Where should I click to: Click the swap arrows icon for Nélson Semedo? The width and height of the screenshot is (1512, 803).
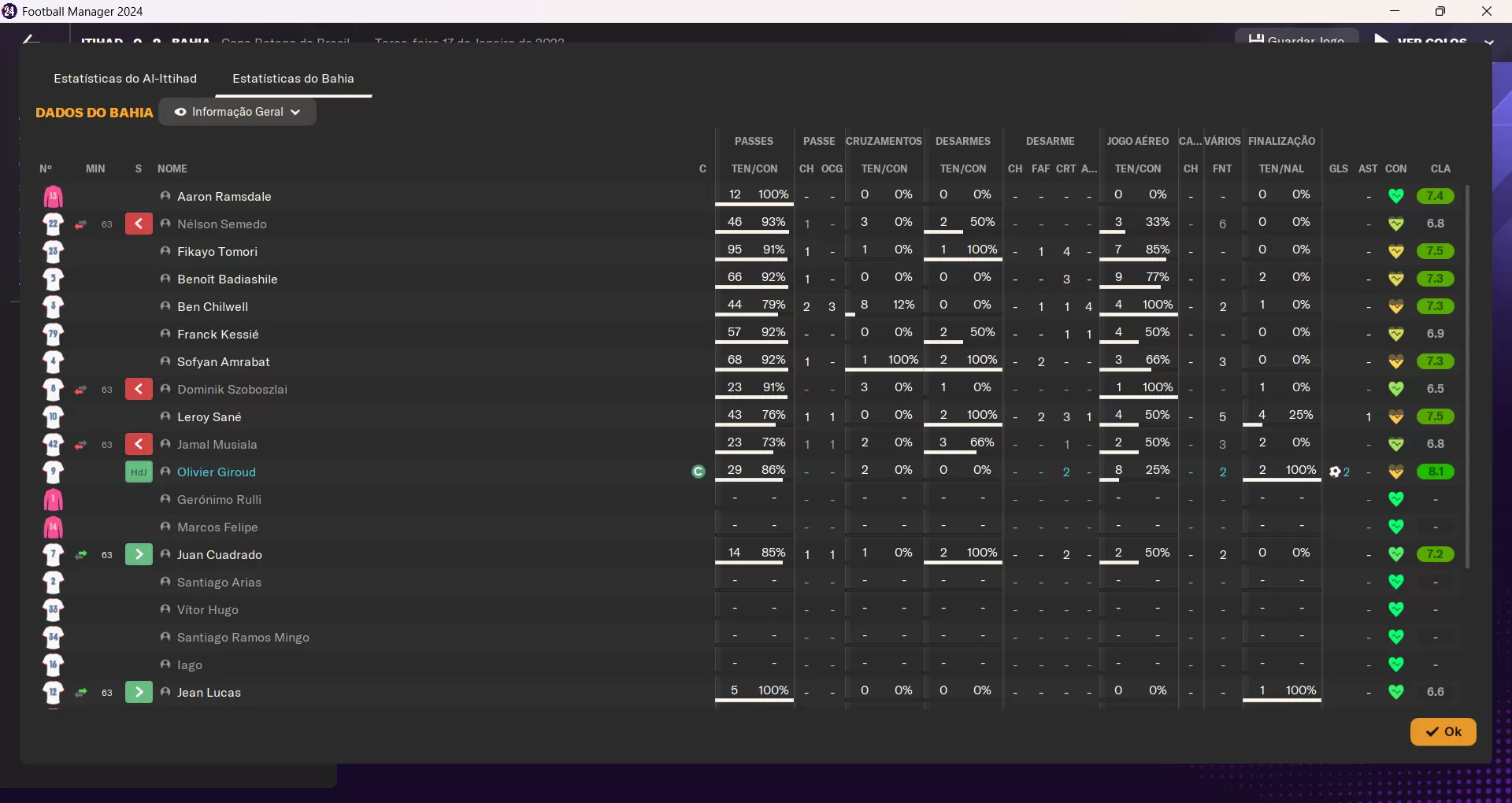pyautogui.click(x=81, y=224)
